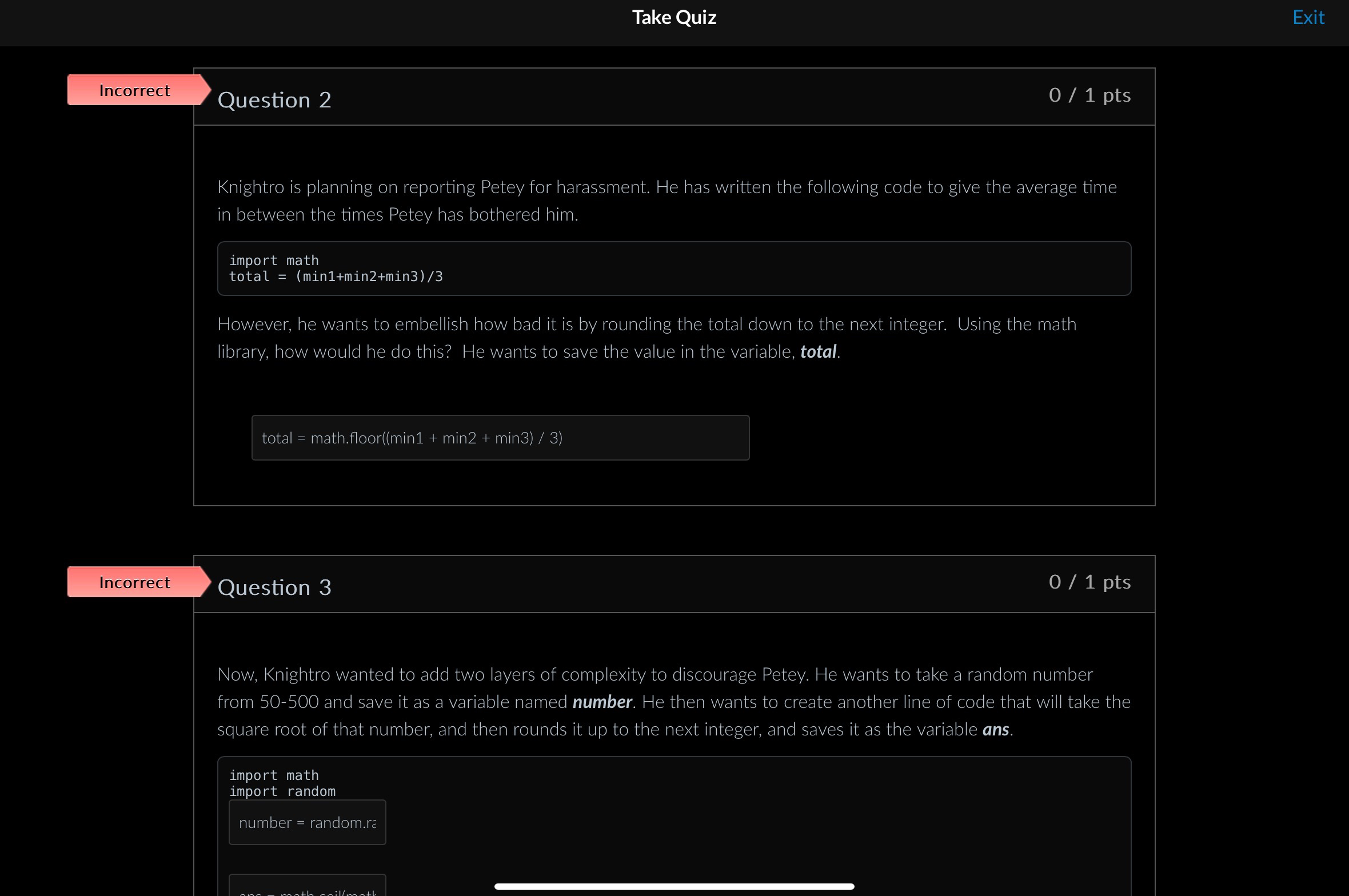Click Question 2's 0 / 1 pts score

point(1089,95)
